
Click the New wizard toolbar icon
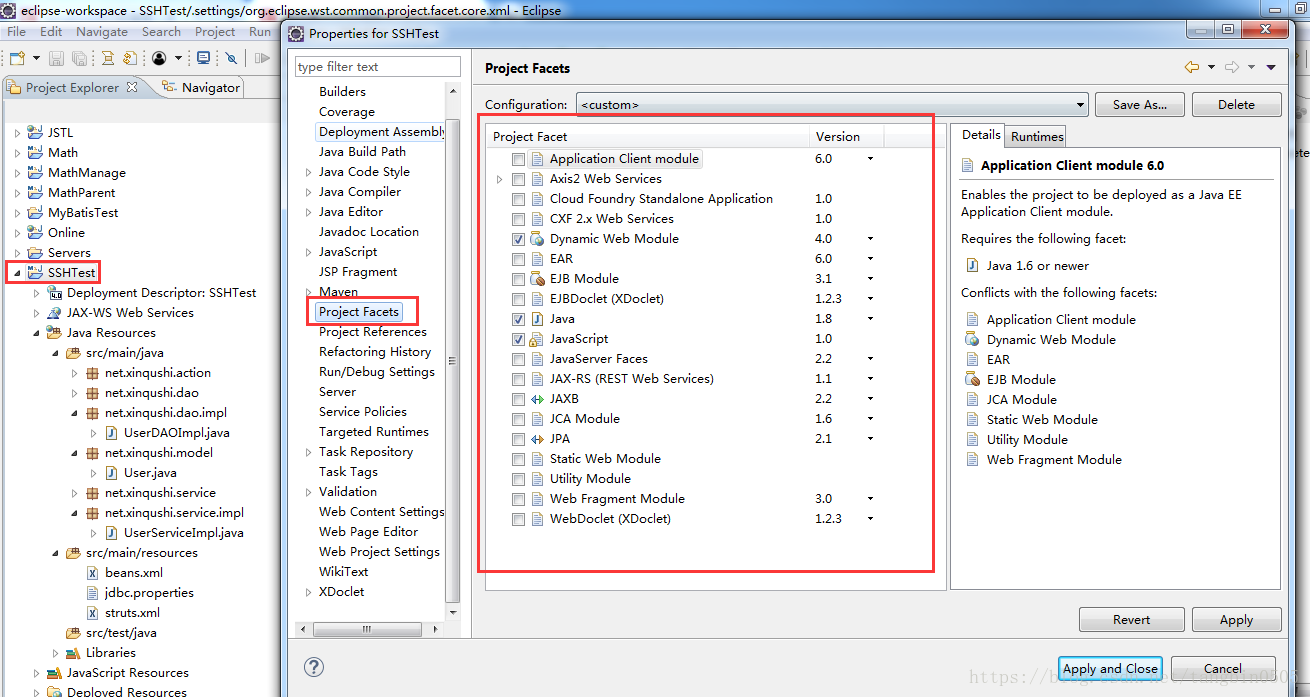(x=17, y=58)
